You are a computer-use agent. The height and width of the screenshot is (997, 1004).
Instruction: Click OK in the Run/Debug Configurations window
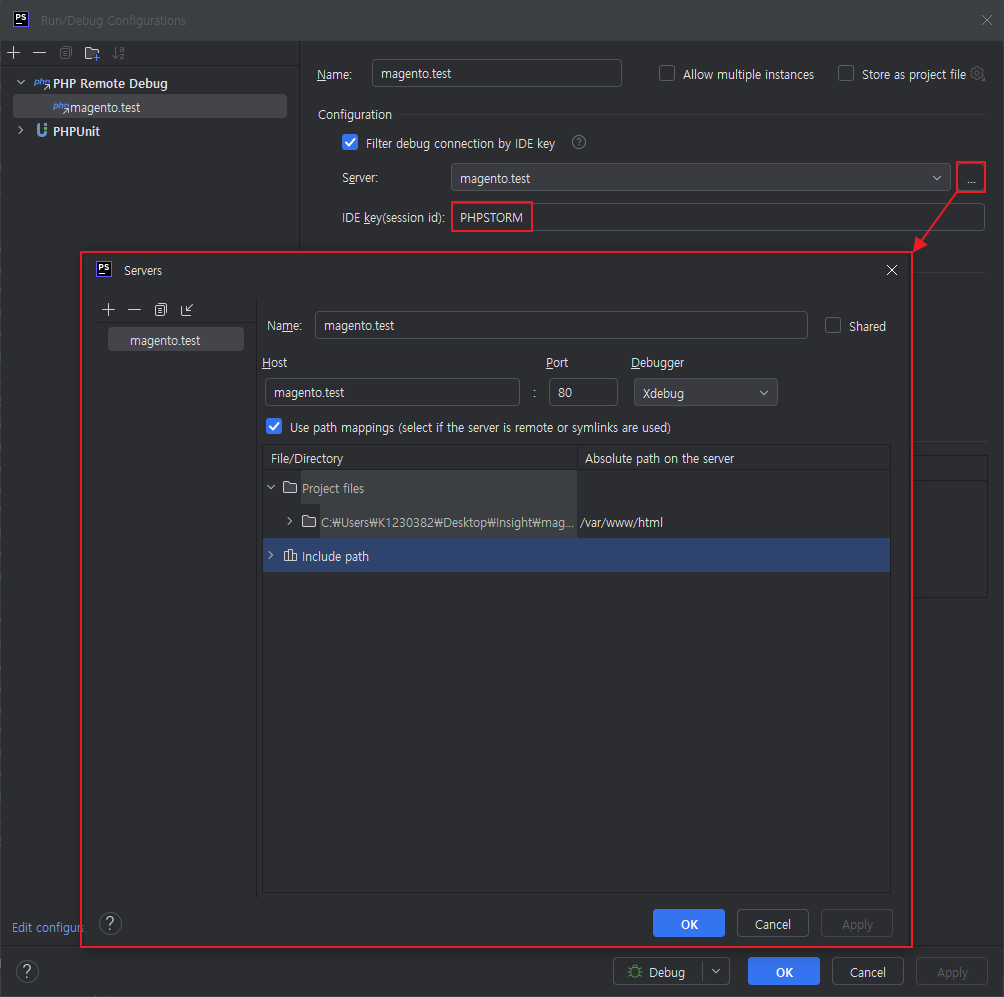784,972
